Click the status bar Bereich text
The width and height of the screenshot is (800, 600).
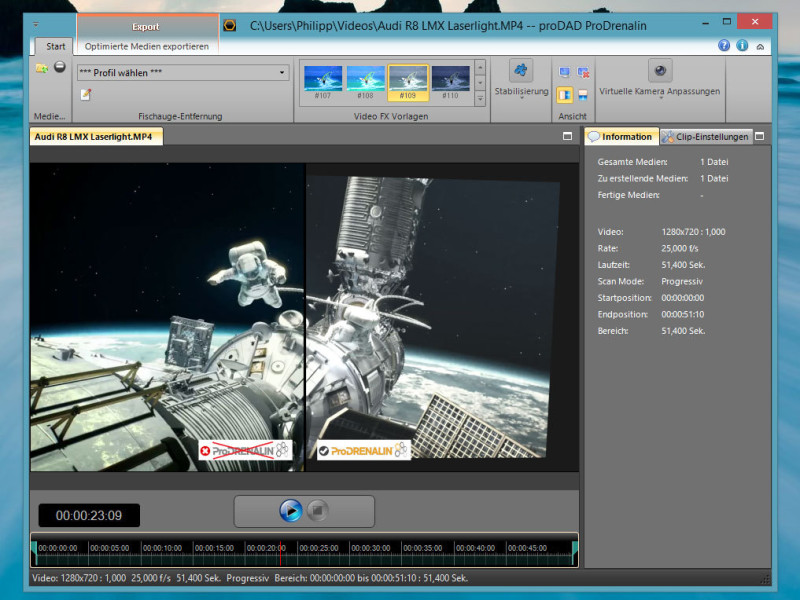(x=371, y=578)
